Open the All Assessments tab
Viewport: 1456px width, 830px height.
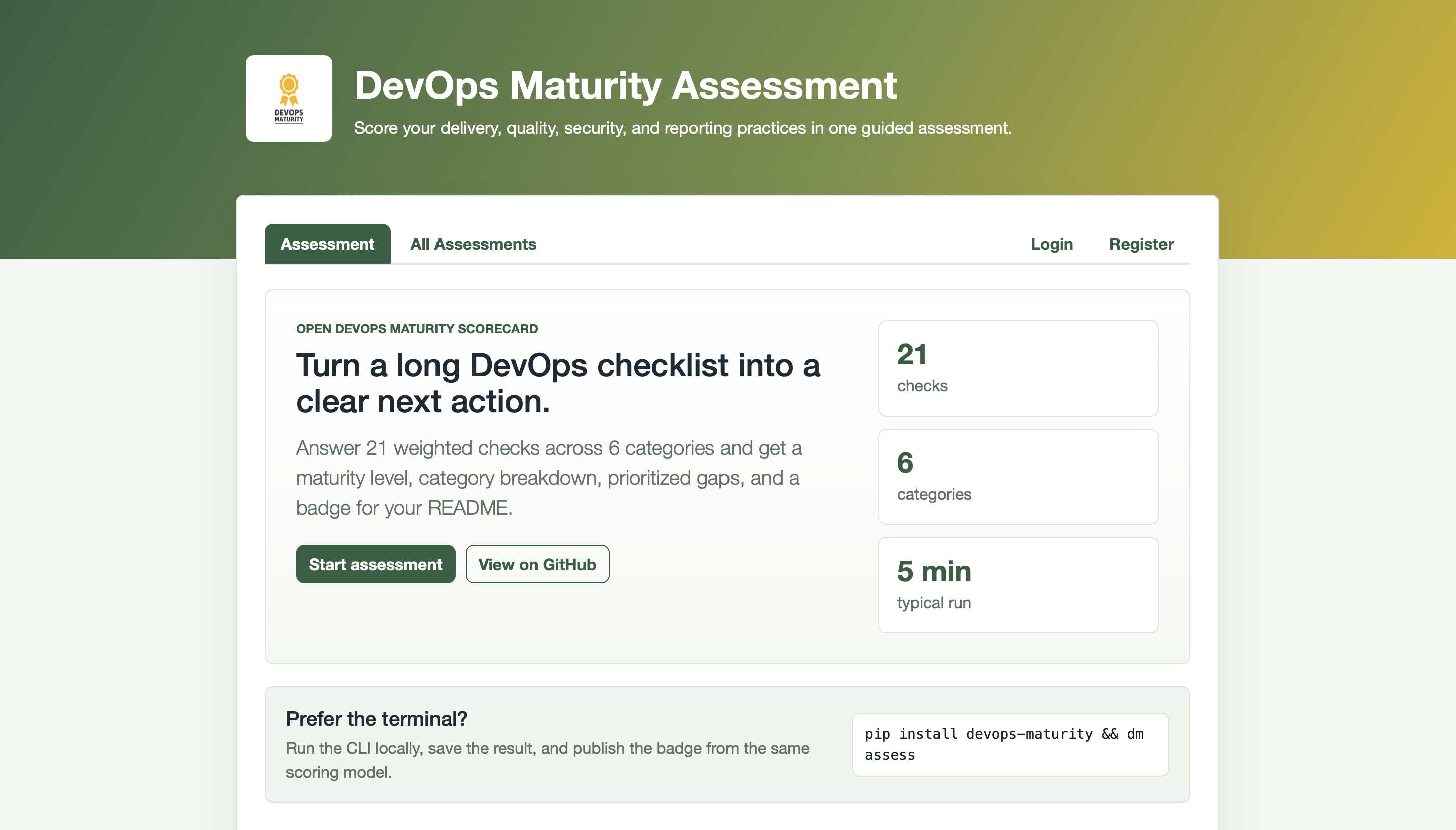point(473,244)
